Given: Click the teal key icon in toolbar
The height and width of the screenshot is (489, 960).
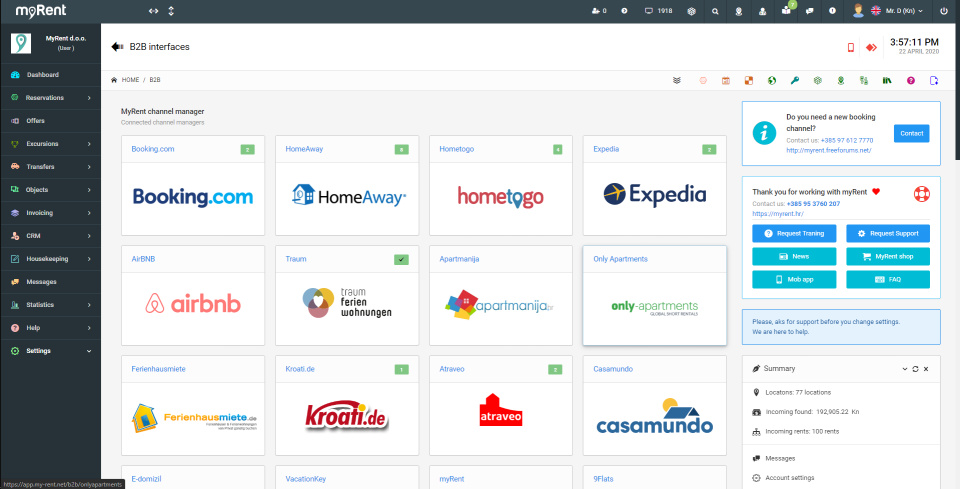Looking at the screenshot, I should 795,80.
